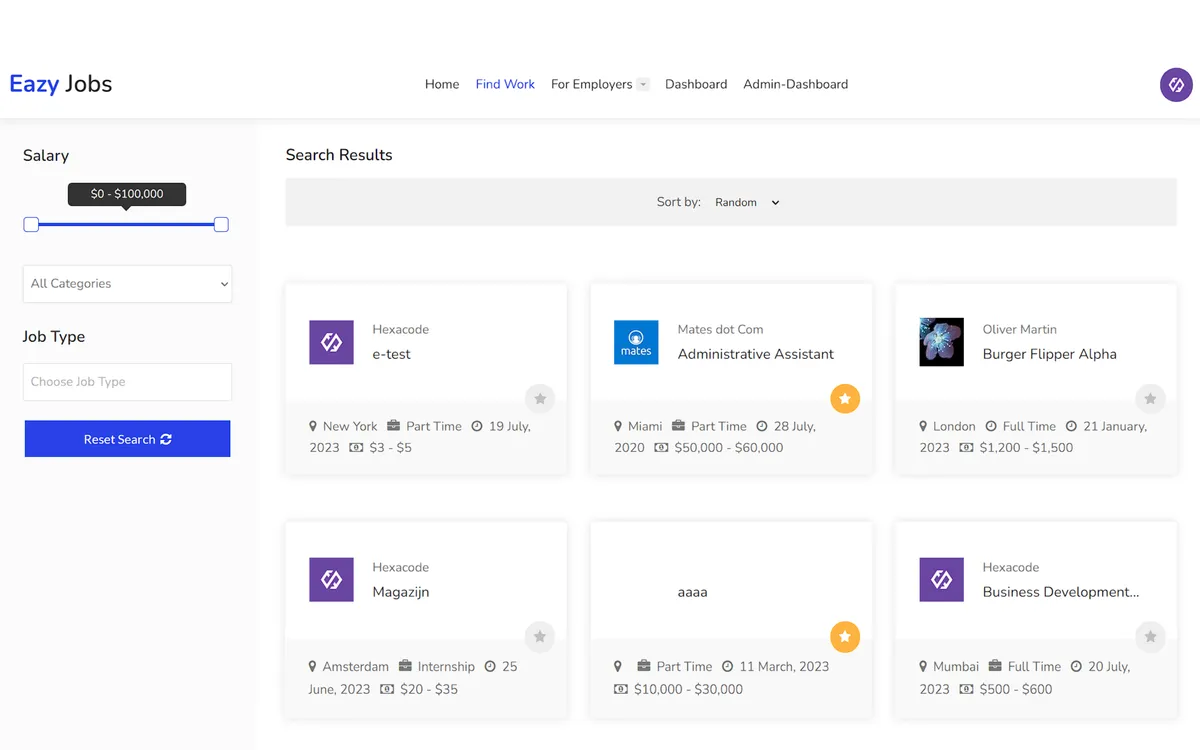This screenshot has height=750, width=1200.
Task: Click the clock icon beside 25 June
Action: [490, 667]
